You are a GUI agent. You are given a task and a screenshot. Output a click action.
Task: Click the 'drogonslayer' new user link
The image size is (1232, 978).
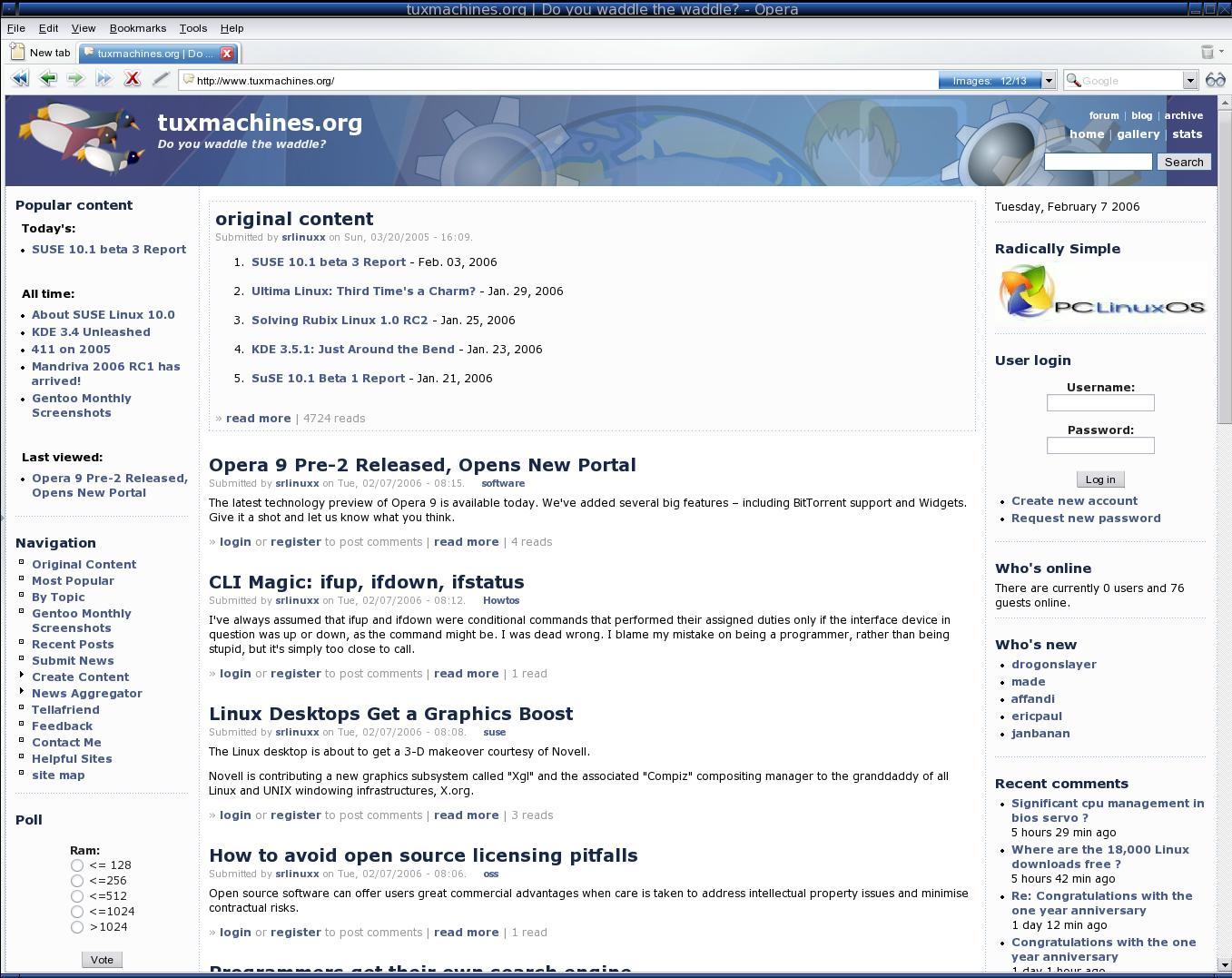pyautogui.click(x=1054, y=665)
